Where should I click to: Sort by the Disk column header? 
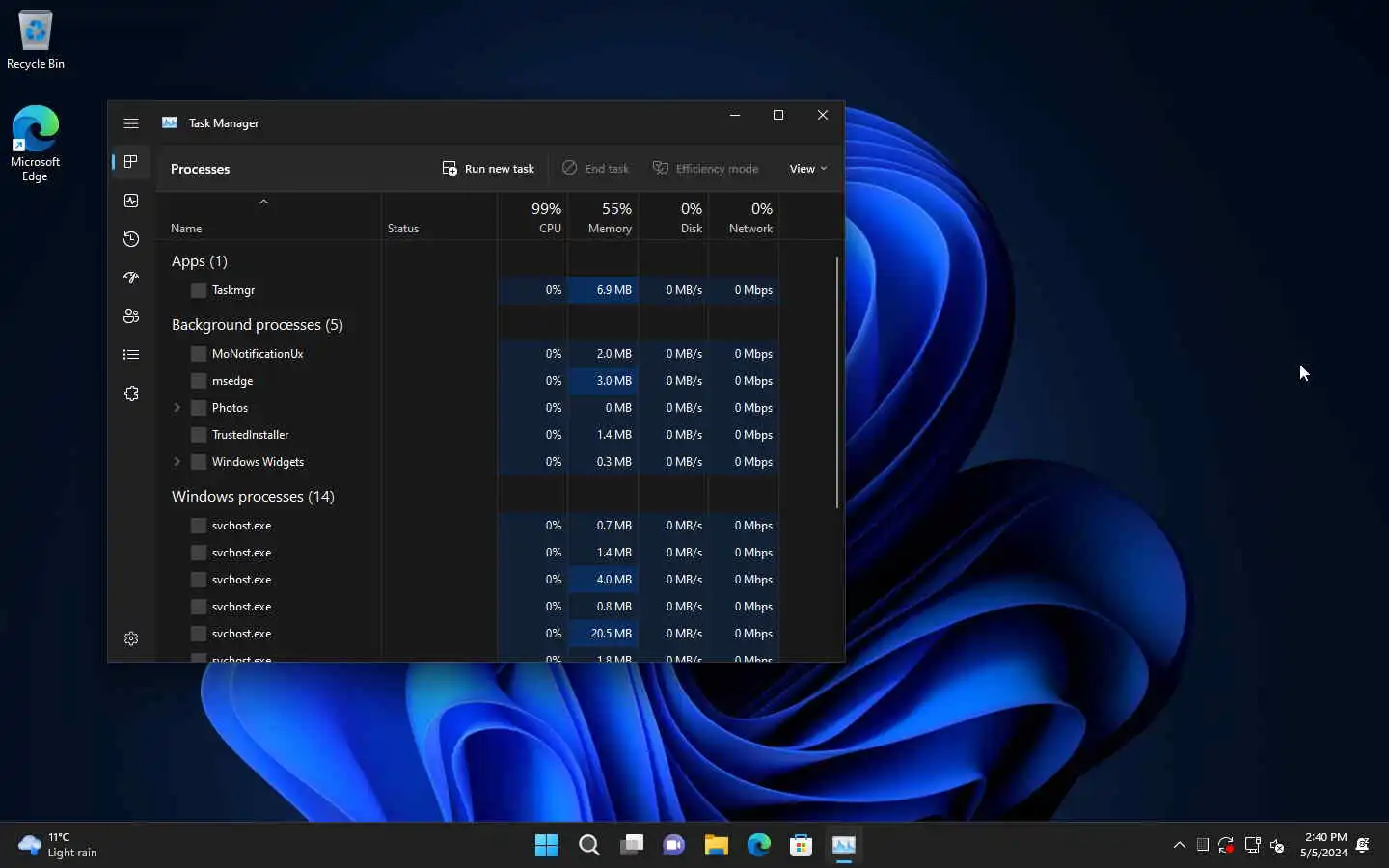[x=673, y=217]
